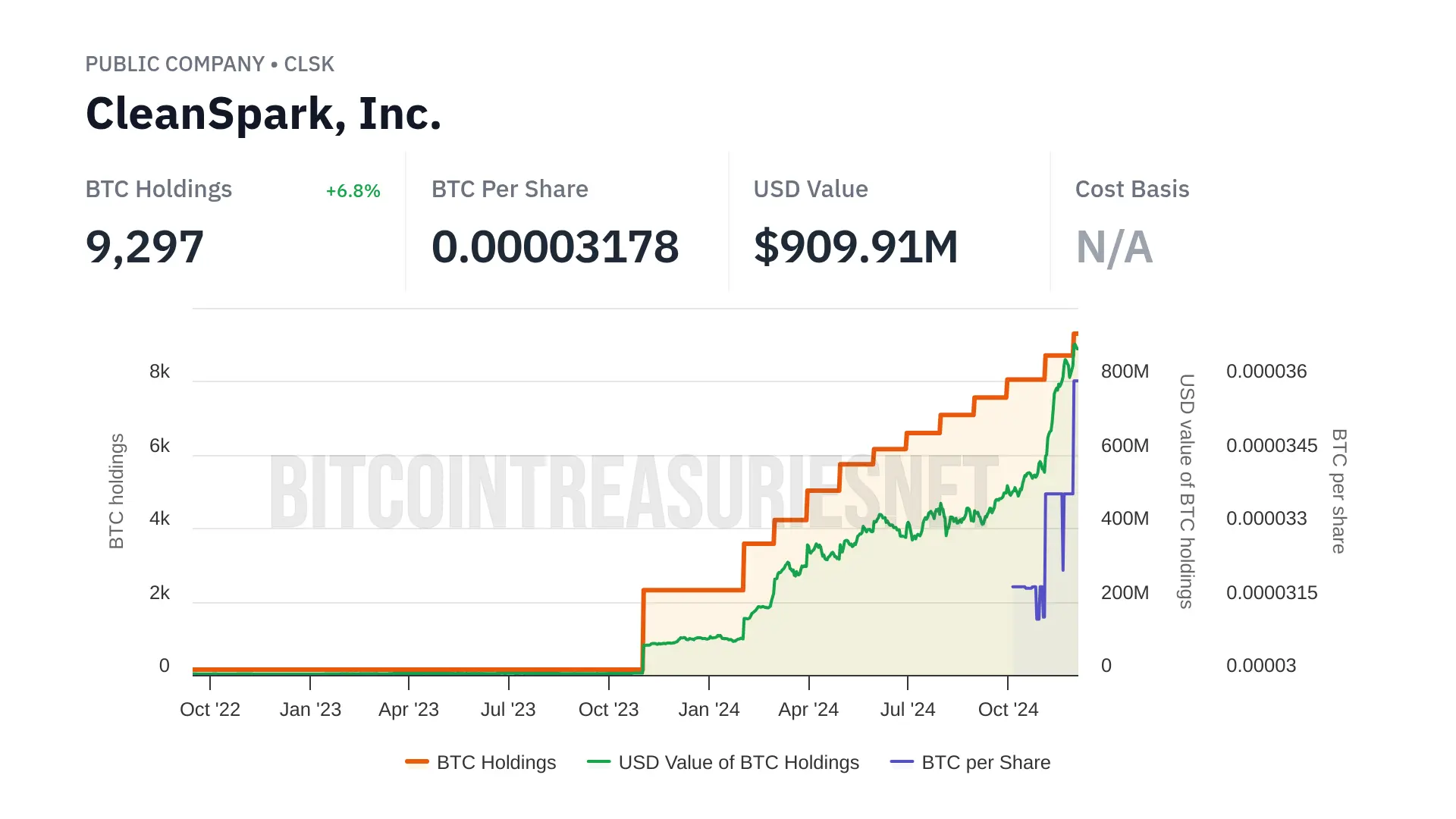Click the Cost Basis N/A value
The height and width of the screenshot is (819, 1456).
1114,247
